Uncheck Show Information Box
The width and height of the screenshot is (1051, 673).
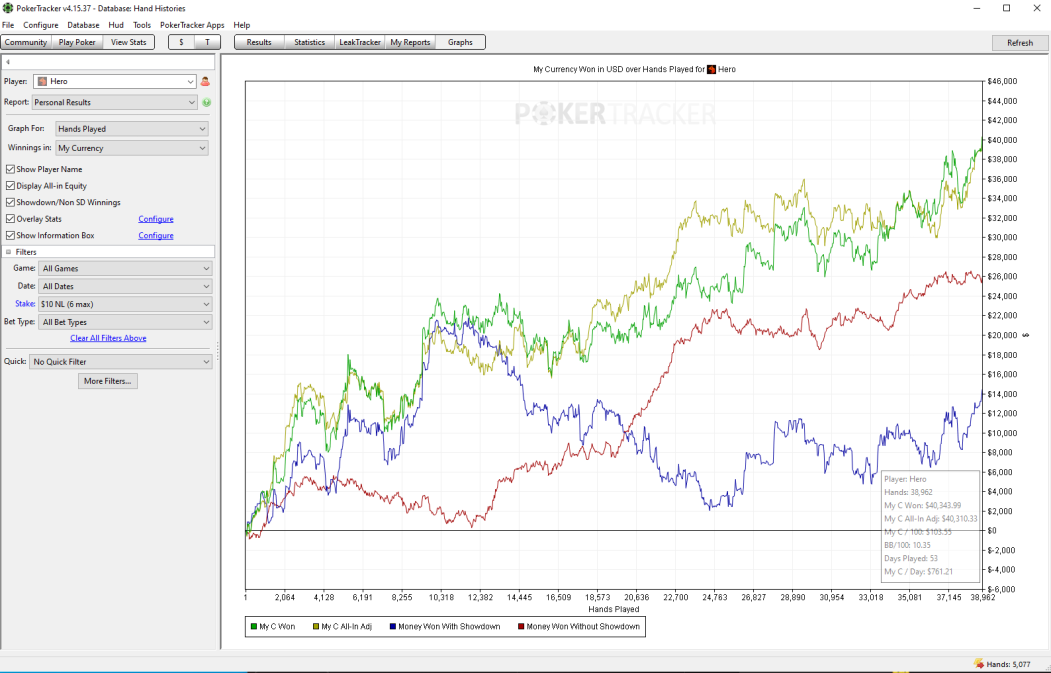pos(10,235)
